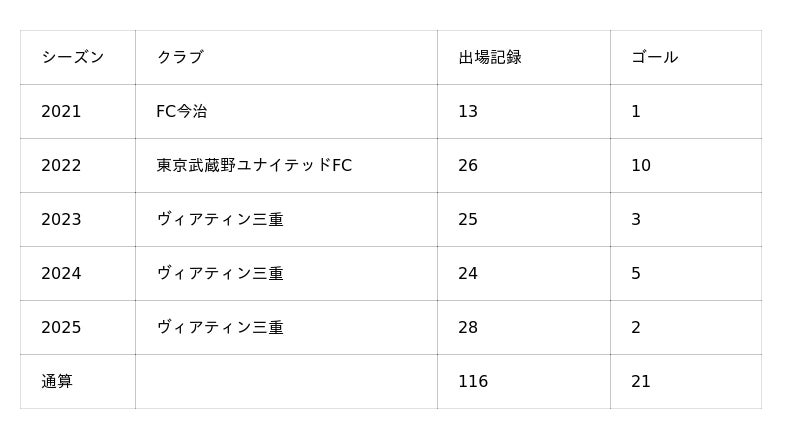Click the ゴール column header

pos(654,57)
